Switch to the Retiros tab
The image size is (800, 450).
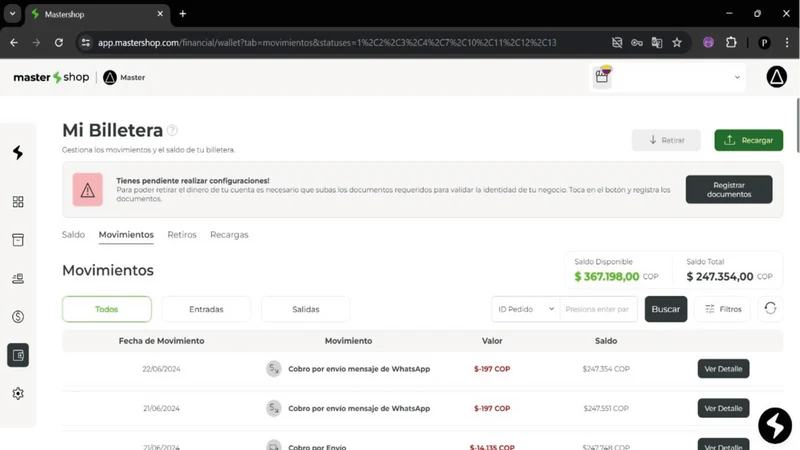pos(182,235)
